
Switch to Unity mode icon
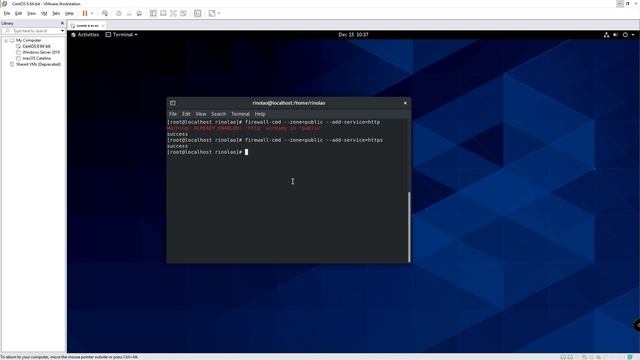(183, 13)
